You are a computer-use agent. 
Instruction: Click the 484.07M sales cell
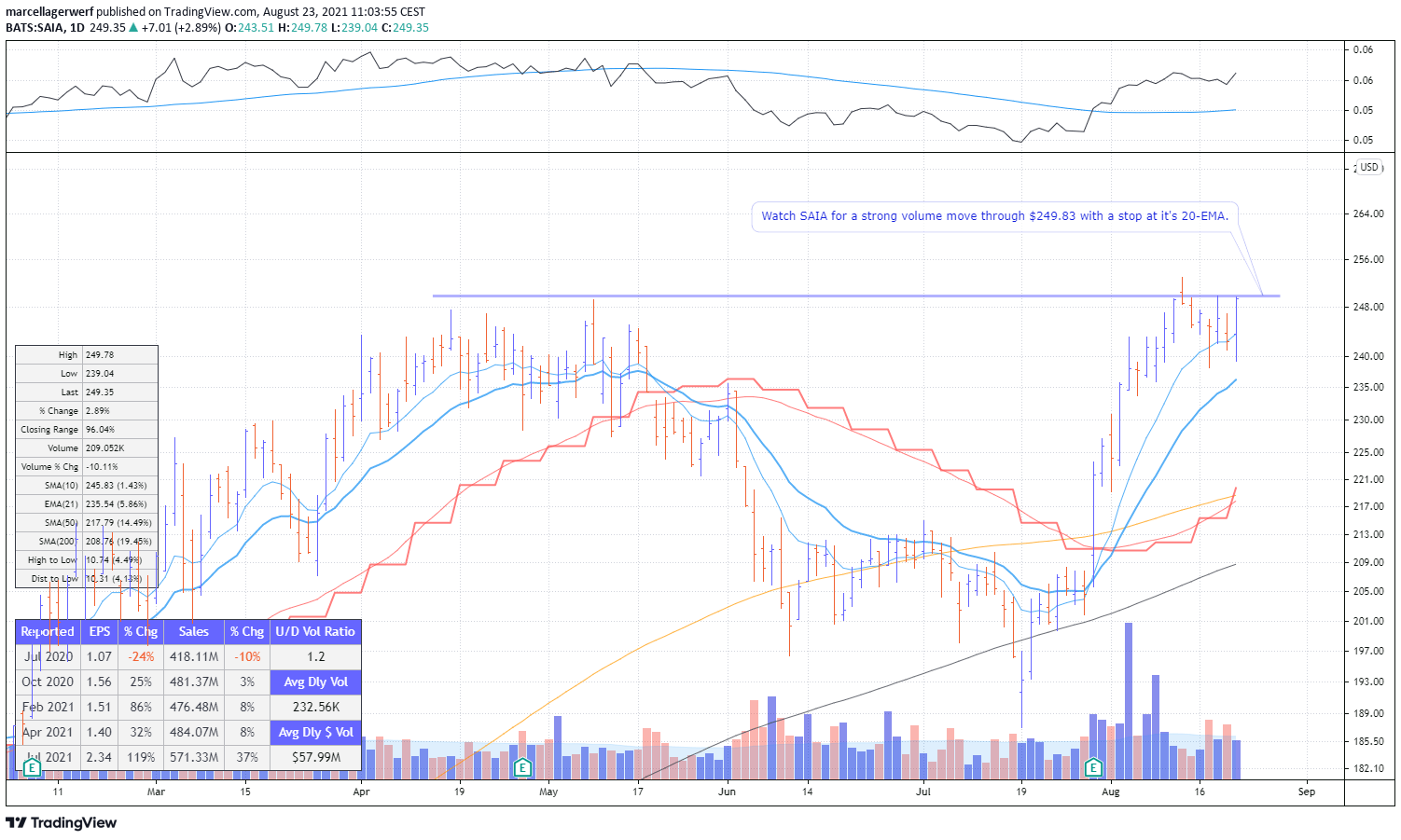(x=194, y=733)
